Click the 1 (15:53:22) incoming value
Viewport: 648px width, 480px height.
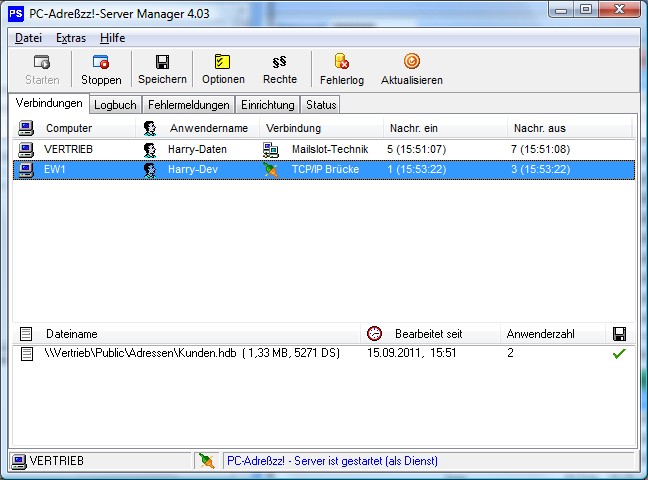417,170
